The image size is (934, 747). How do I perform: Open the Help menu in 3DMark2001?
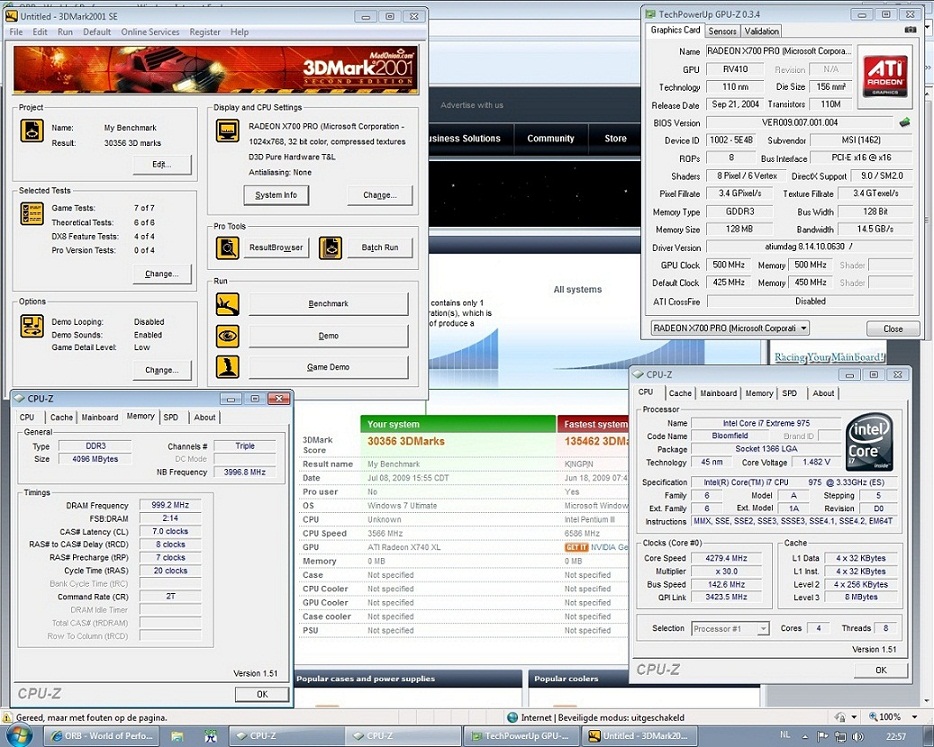tap(239, 32)
